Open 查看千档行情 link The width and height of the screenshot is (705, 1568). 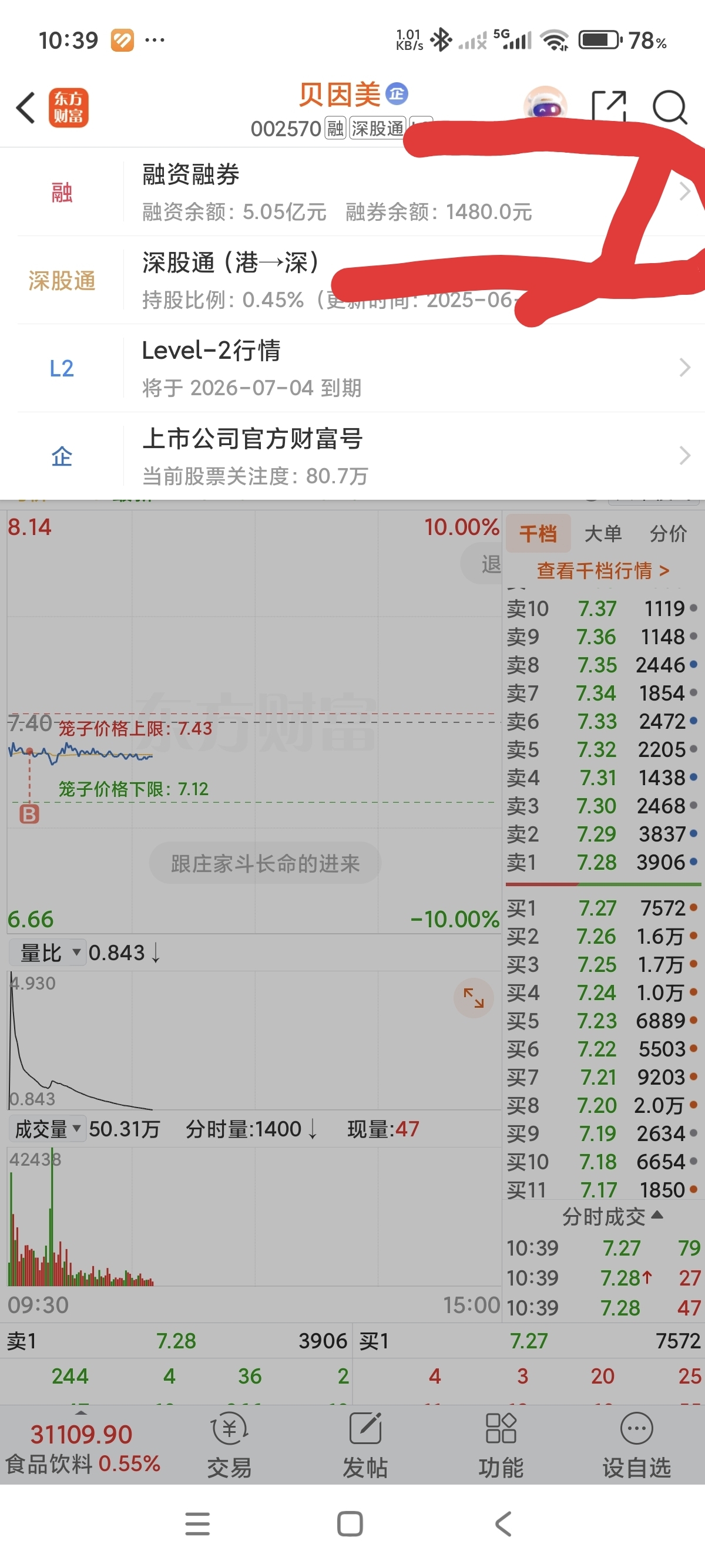pos(603,570)
